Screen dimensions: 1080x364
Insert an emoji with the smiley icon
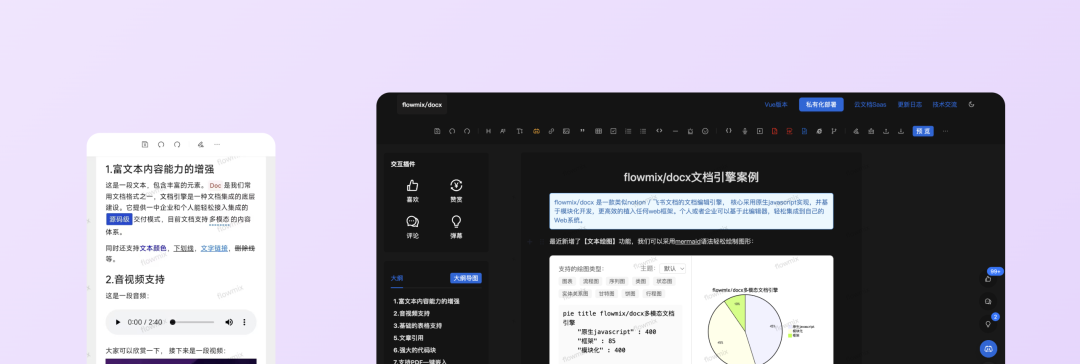pyautogui.click(x=705, y=131)
